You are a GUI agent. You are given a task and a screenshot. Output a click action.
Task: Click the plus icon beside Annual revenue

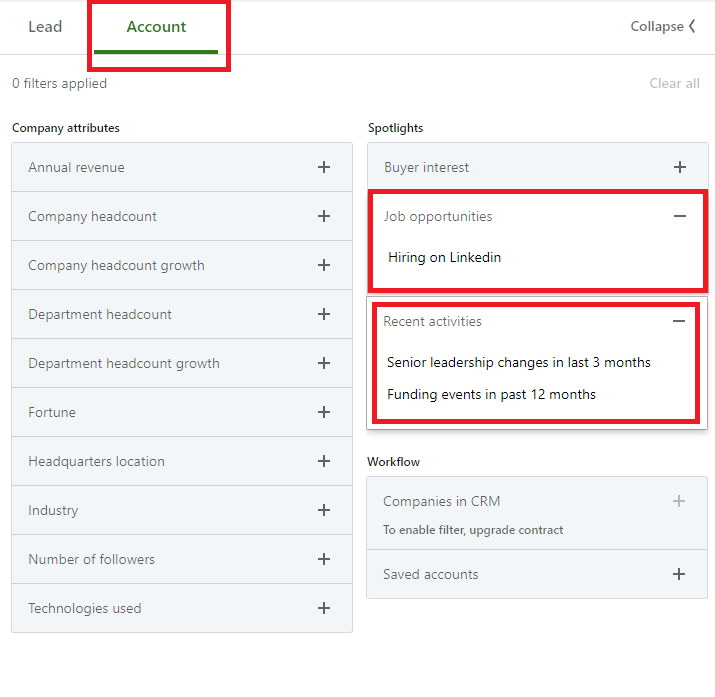(323, 167)
